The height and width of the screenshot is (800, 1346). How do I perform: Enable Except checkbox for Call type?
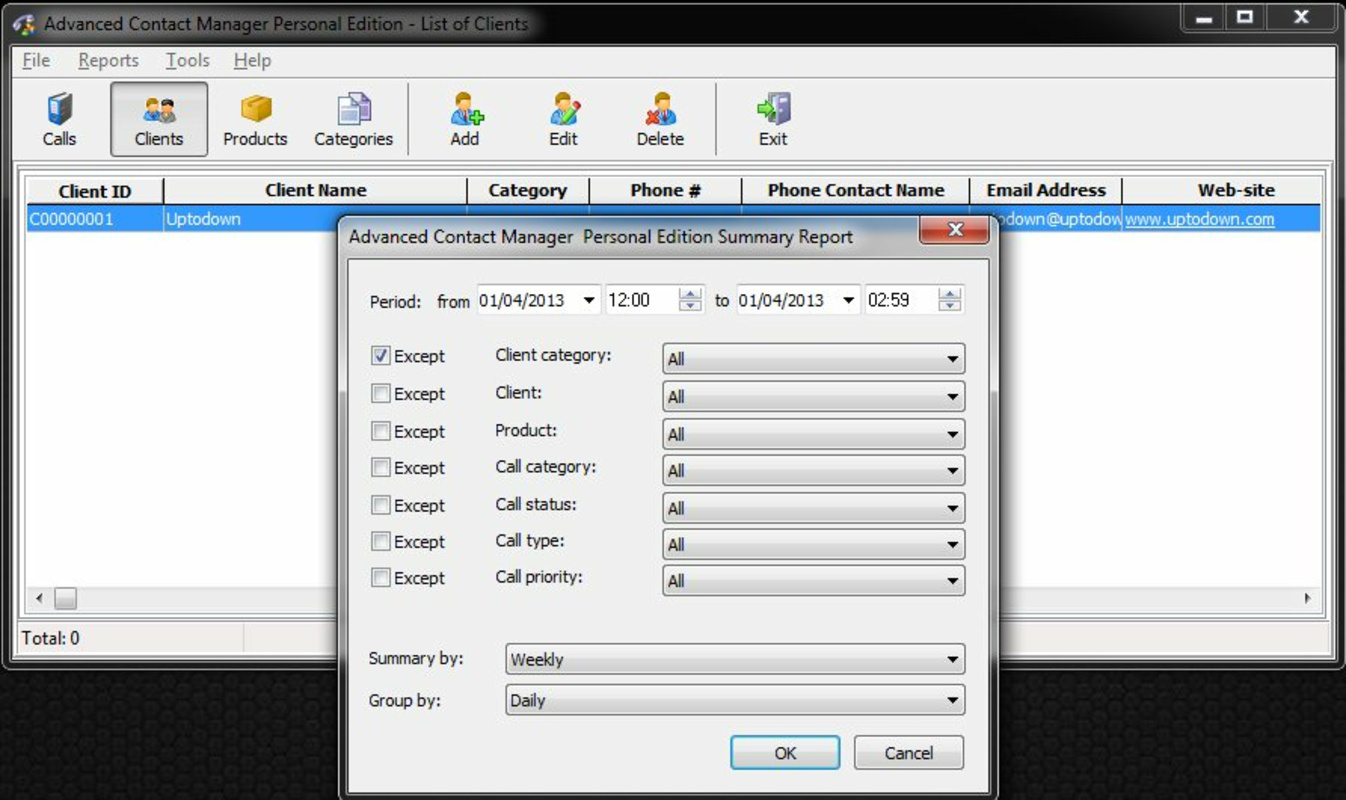click(x=380, y=541)
